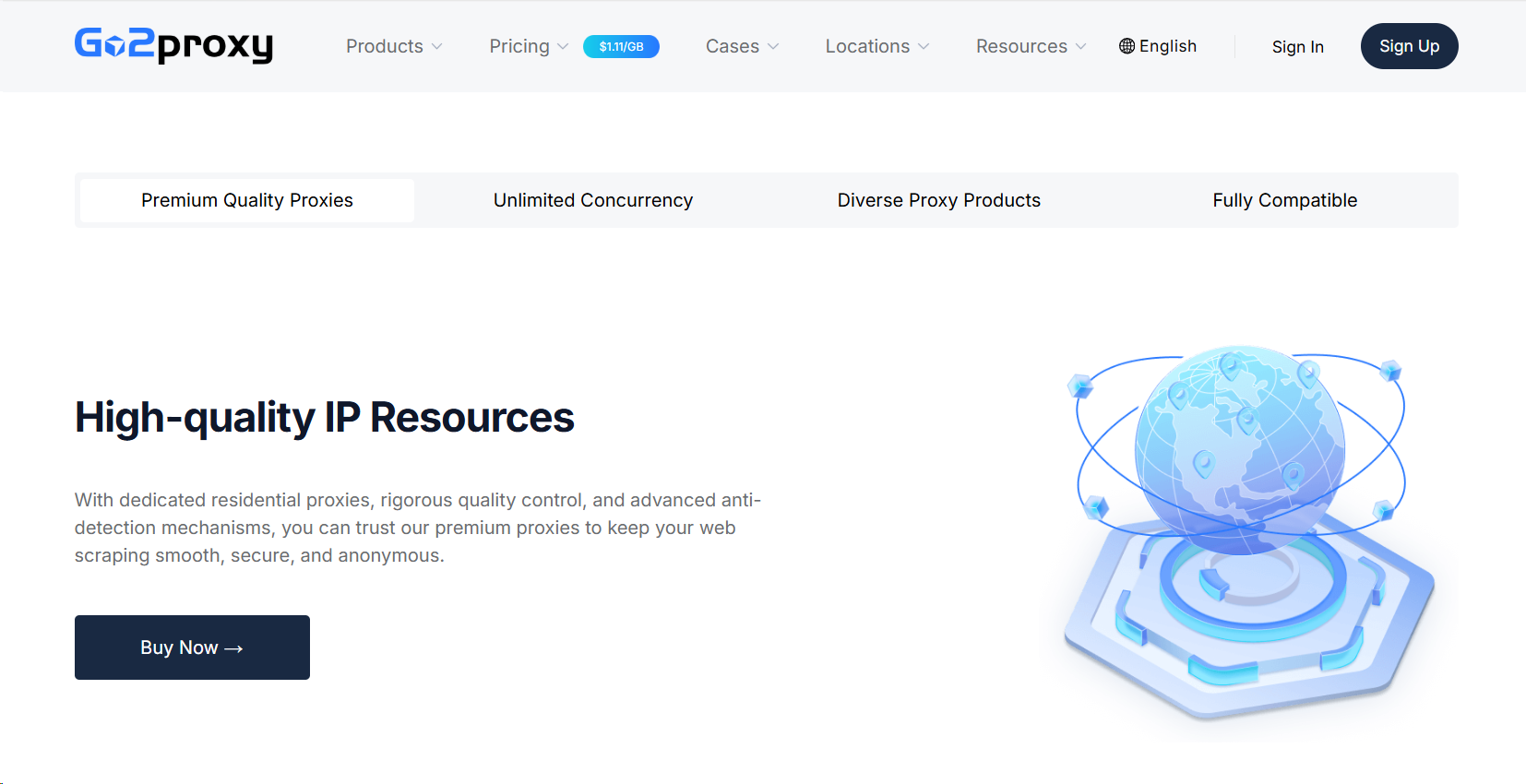Click the Buy Now button
The height and width of the screenshot is (784, 1526).
click(x=192, y=647)
